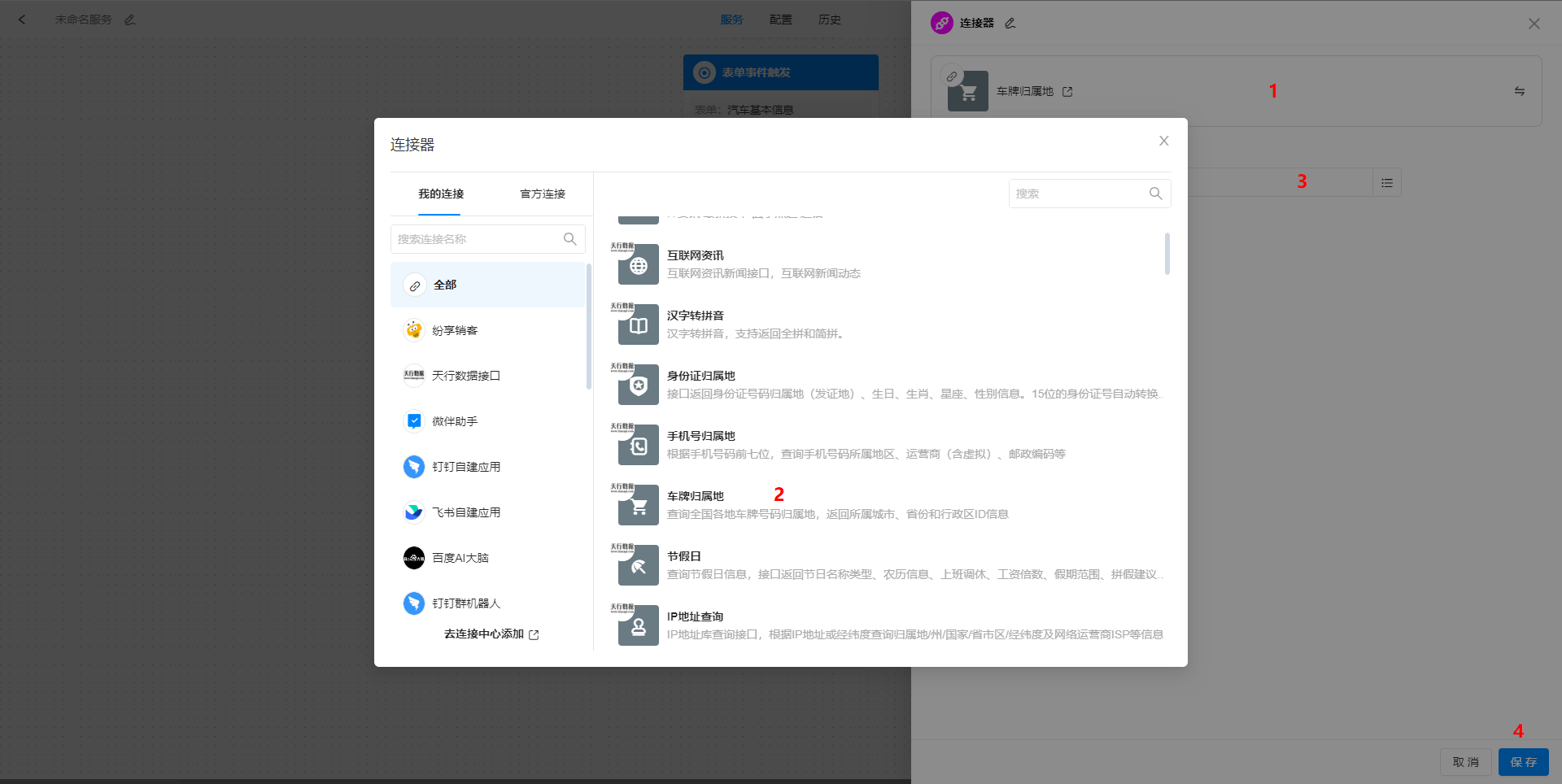This screenshot has width=1562, height=784.
Task: Open 去连接中心添加 link
Action: coord(483,634)
